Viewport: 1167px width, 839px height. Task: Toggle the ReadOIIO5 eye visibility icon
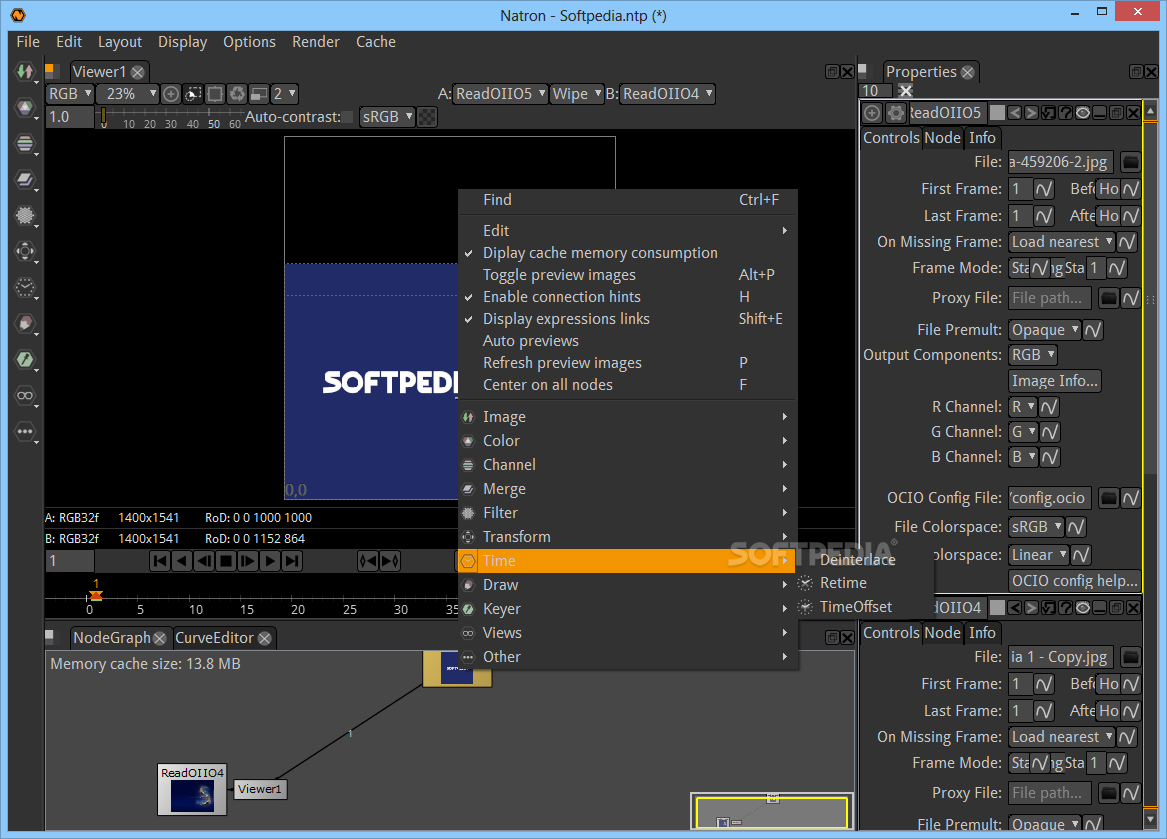coord(1083,112)
